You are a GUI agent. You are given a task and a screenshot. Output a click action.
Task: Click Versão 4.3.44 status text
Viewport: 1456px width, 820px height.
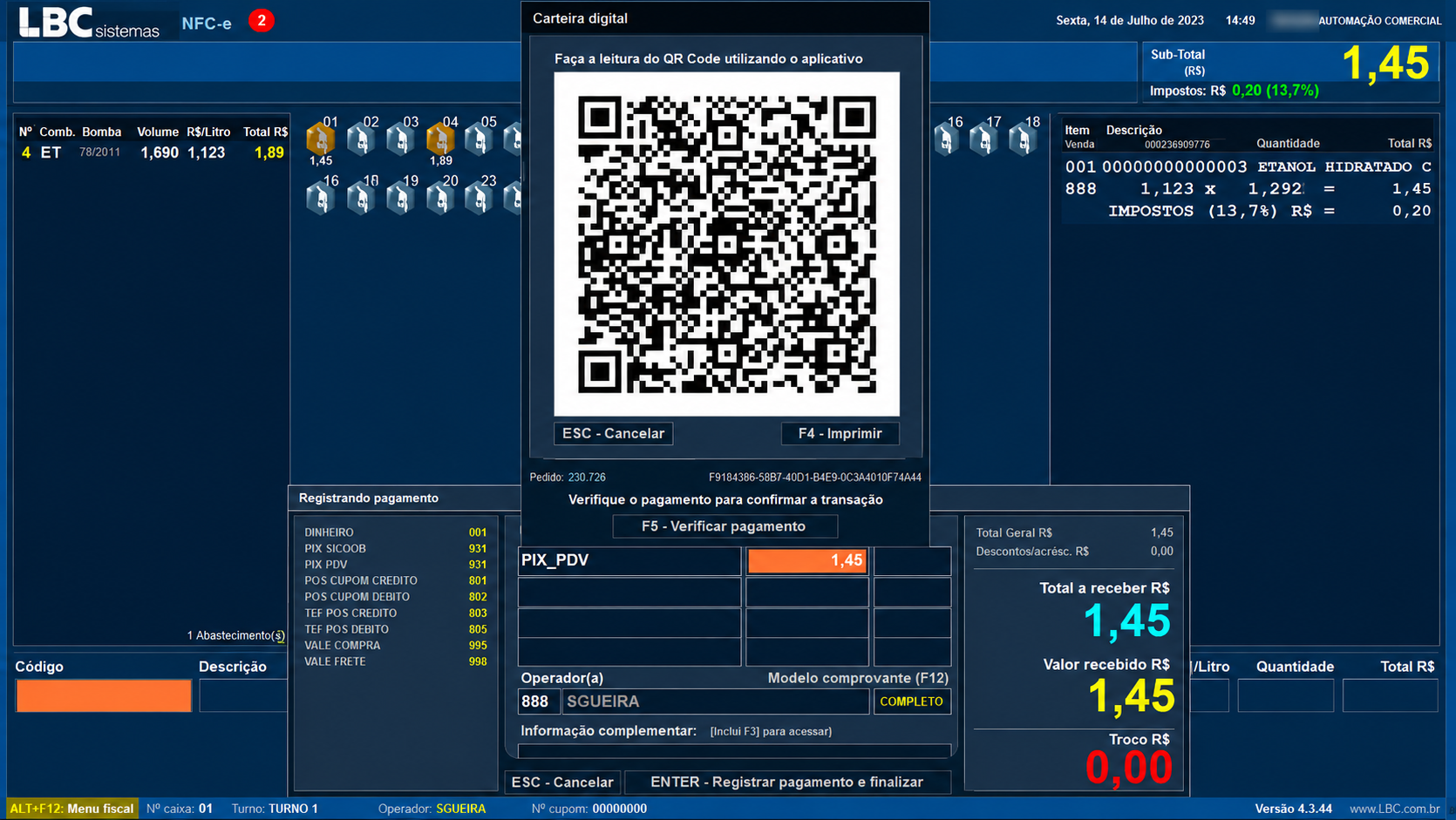tap(1293, 809)
